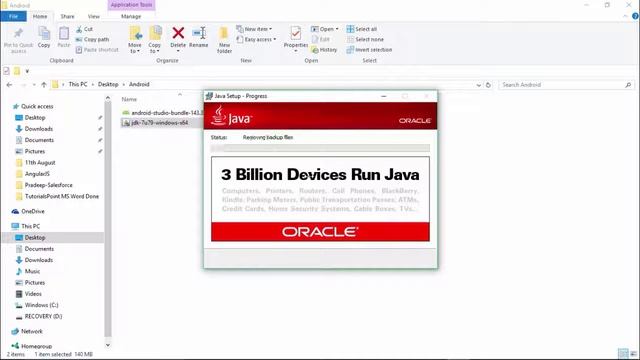Select Network in navigation pane
The width and height of the screenshot is (640, 360).
point(31,331)
